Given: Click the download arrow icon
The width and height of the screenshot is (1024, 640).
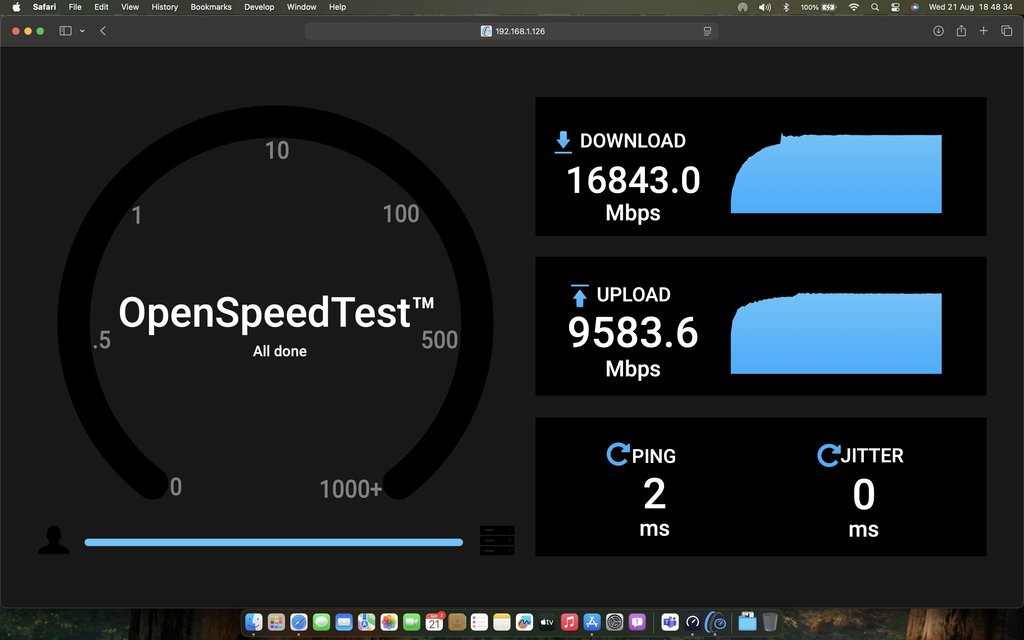Looking at the screenshot, I should pos(563,142).
